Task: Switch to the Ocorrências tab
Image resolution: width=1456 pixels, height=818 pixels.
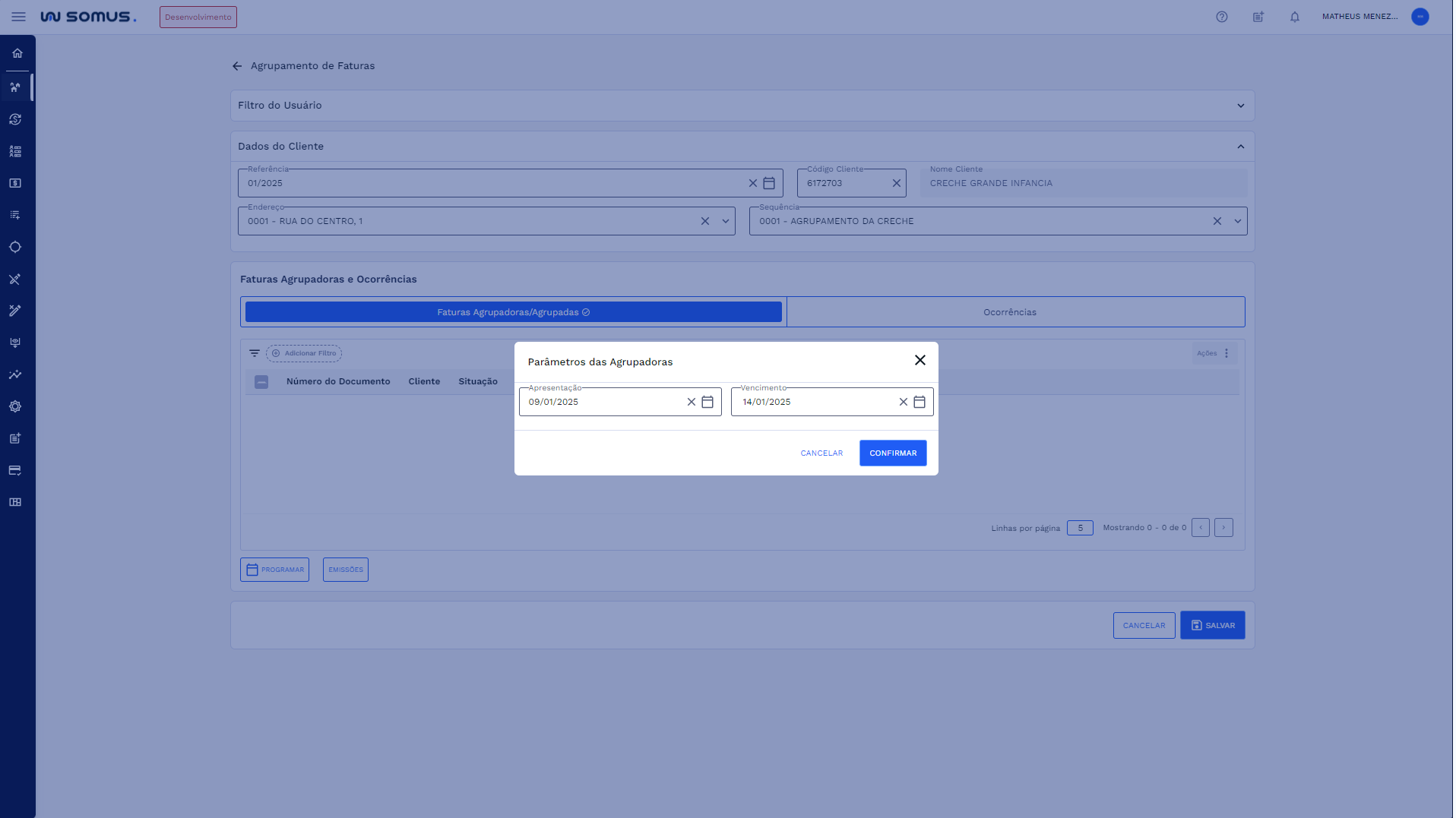Action: click(1009, 312)
